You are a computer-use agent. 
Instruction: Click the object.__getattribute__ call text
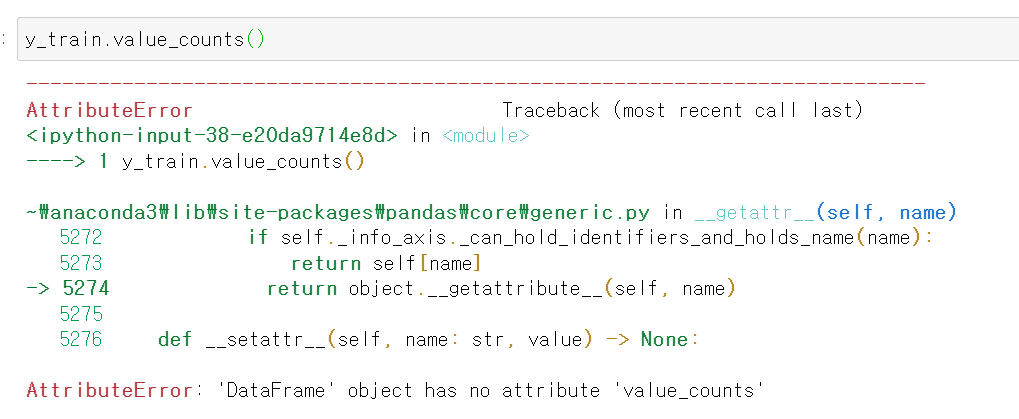(x=476, y=288)
